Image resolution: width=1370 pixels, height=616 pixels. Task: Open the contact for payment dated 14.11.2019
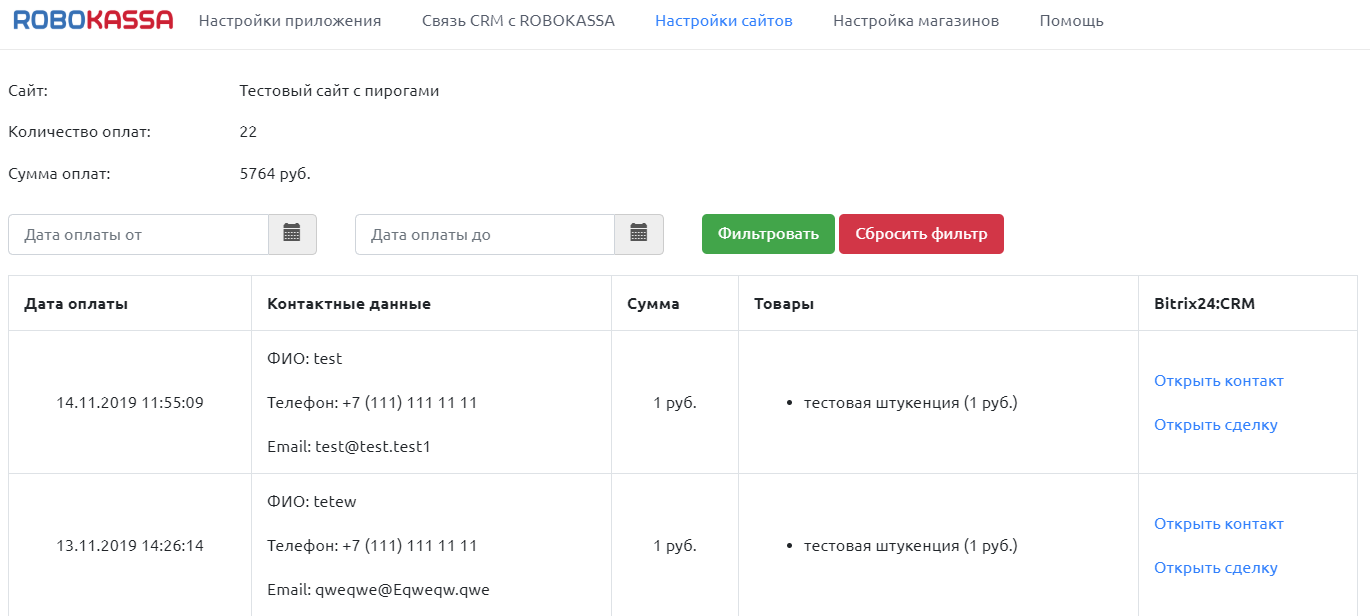[1218, 380]
